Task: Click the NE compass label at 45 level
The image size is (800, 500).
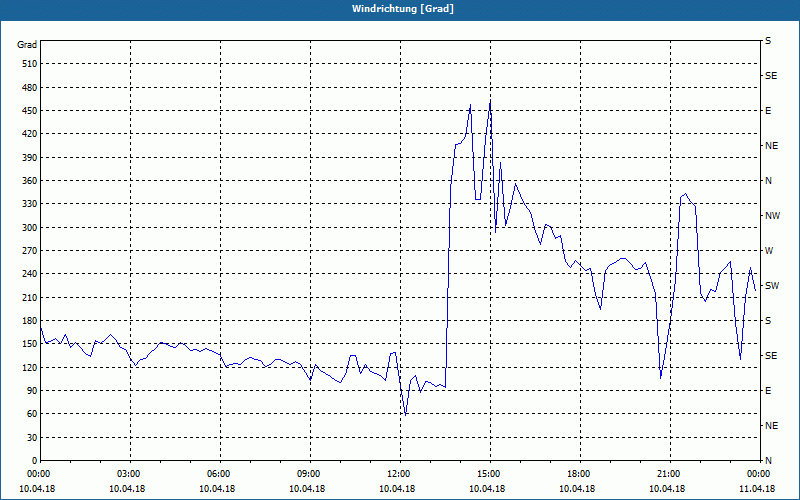Action: pos(771,426)
